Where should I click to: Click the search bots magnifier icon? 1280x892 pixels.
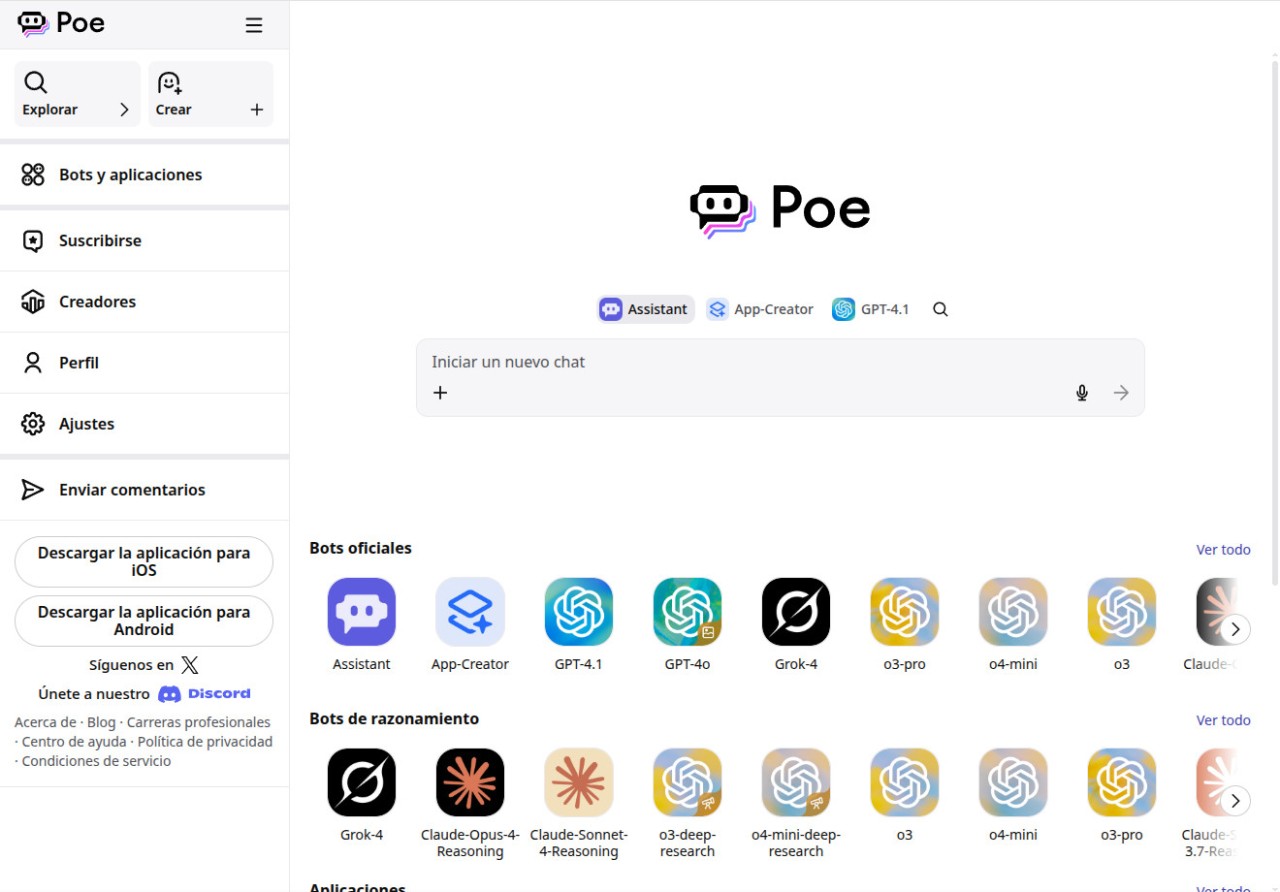940,310
